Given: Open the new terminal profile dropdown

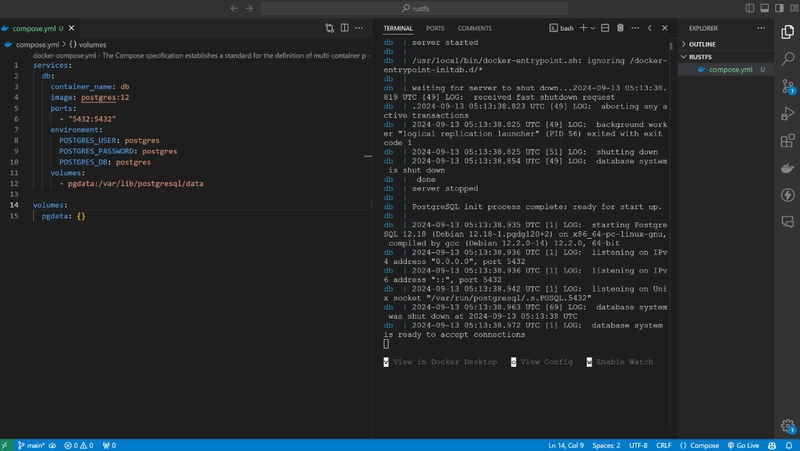Looking at the screenshot, I should coord(592,28).
